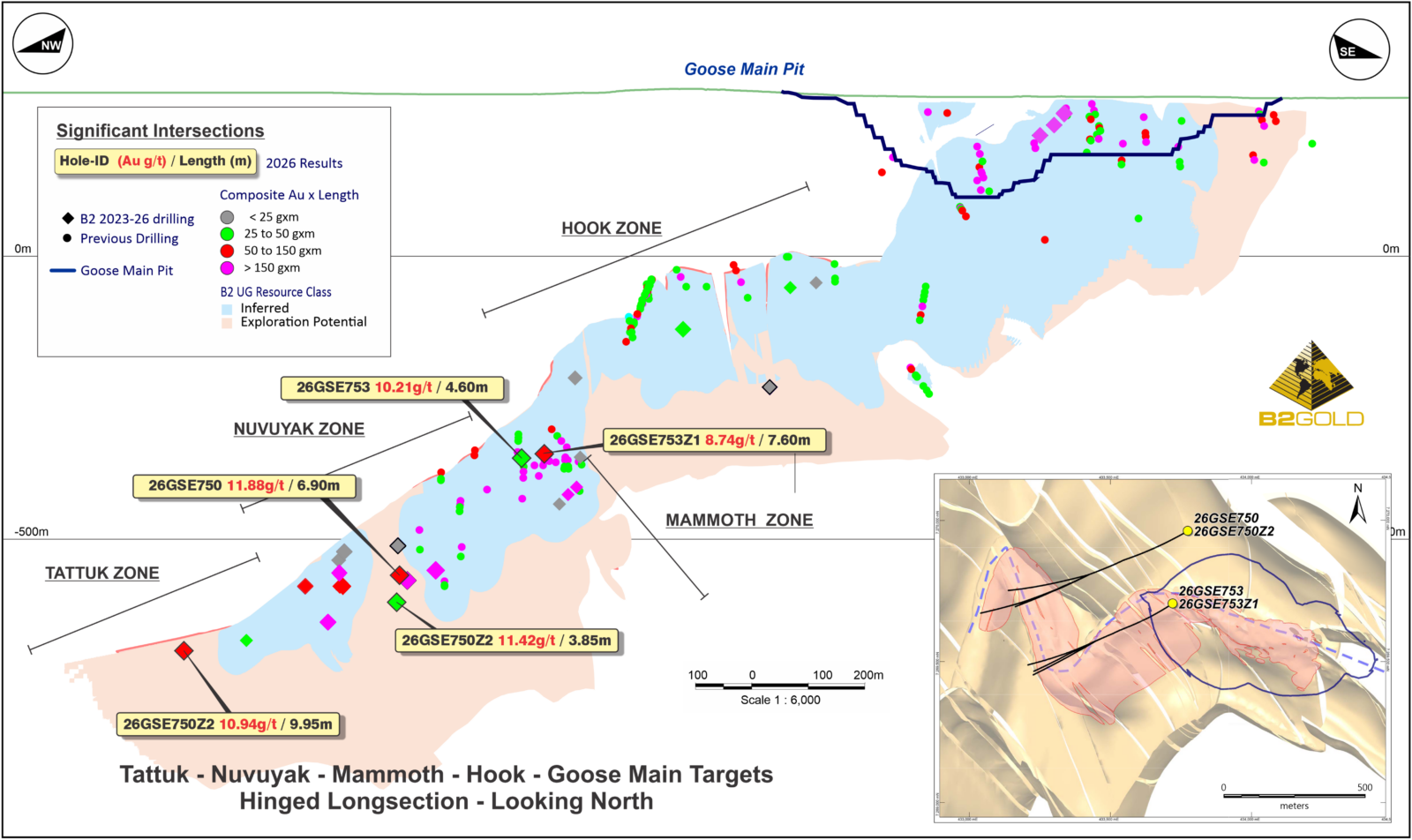1412x840 pixels.
Task: Click the NW direction compass icon
Action: coord(42,44)
